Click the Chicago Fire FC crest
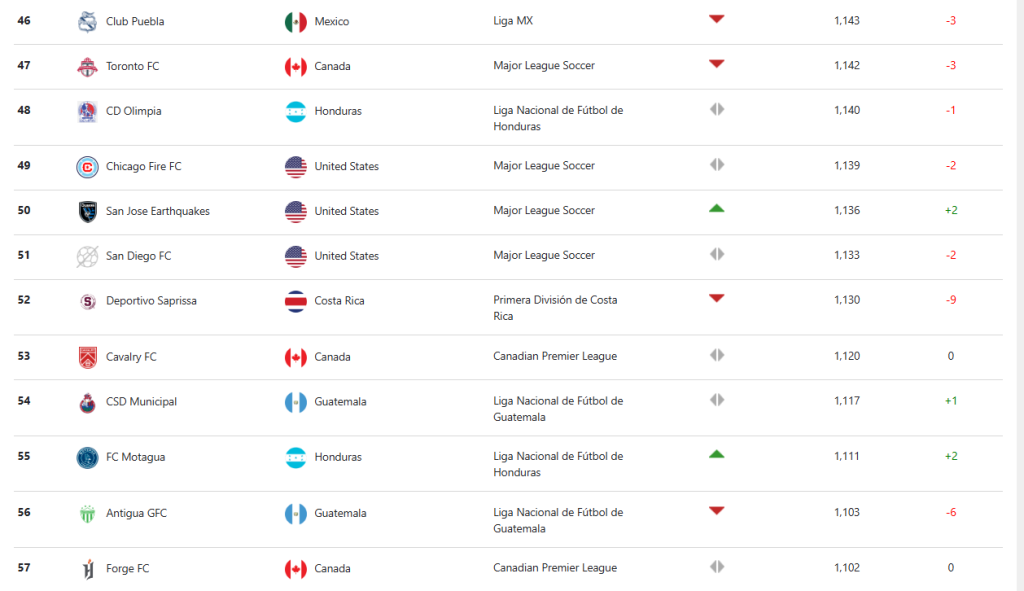 point(88,167)
